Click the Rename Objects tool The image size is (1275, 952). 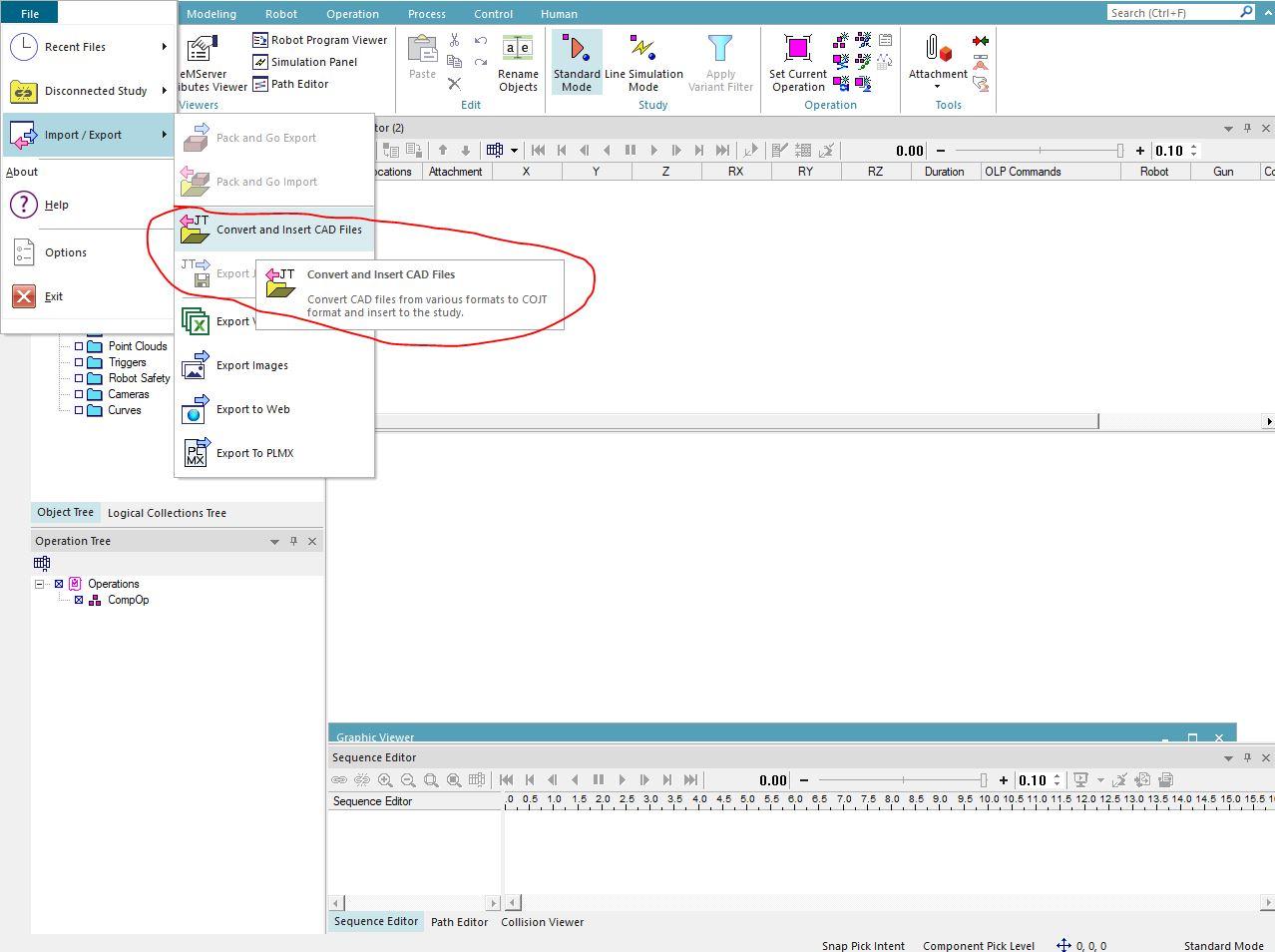[x=517, y=61]
